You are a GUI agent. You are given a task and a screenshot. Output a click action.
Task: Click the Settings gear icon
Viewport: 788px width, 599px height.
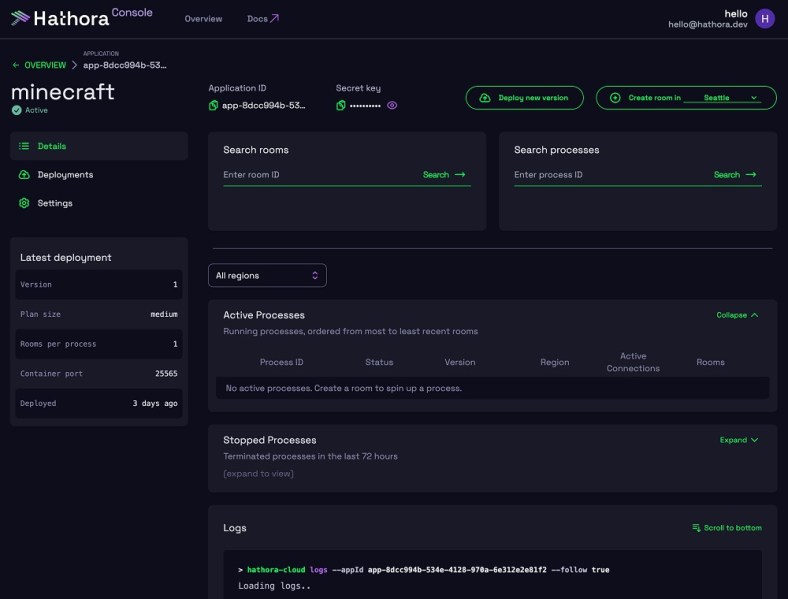(x=24, y=203)
